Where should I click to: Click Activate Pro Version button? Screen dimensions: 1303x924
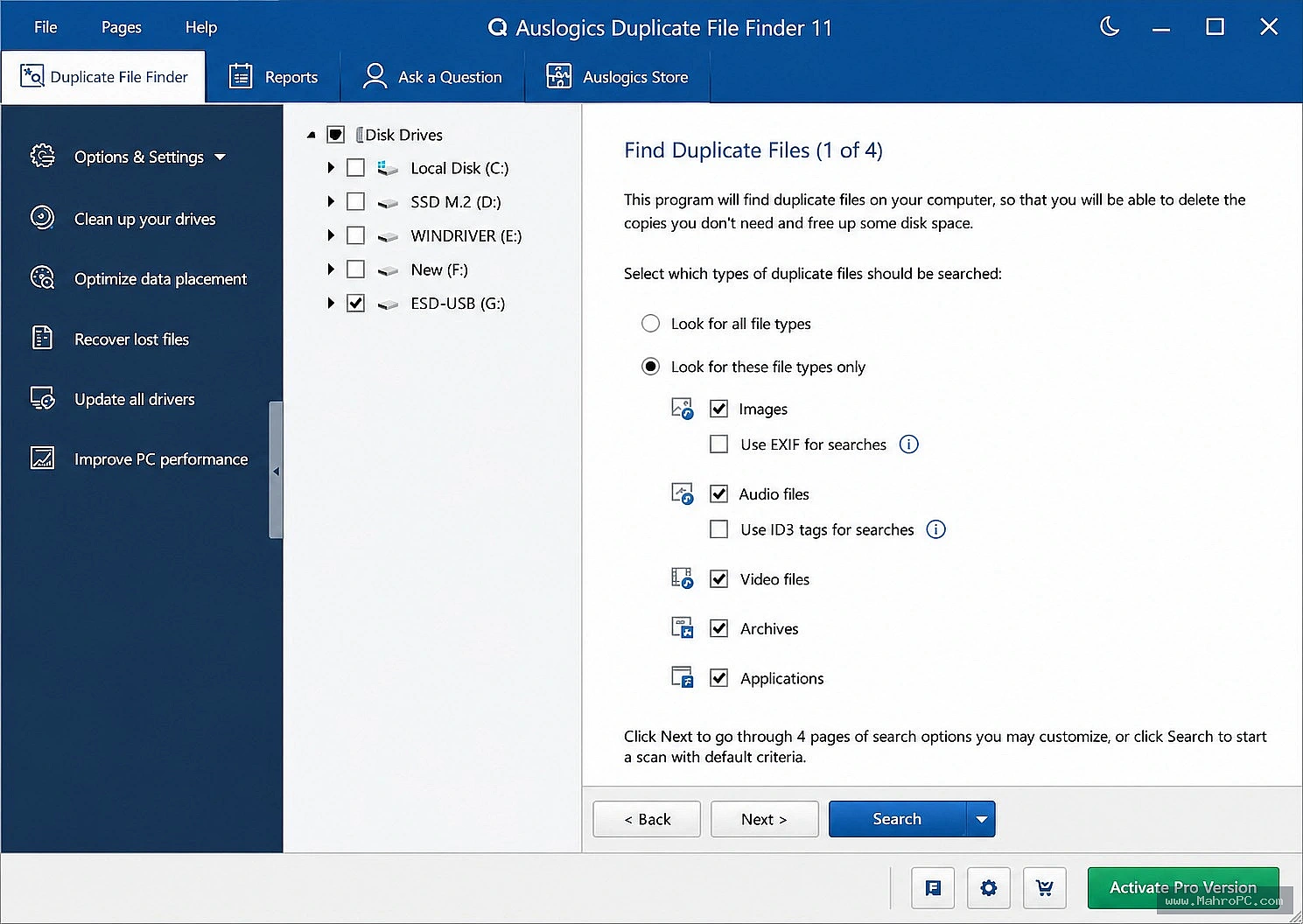click(1183, 888)
